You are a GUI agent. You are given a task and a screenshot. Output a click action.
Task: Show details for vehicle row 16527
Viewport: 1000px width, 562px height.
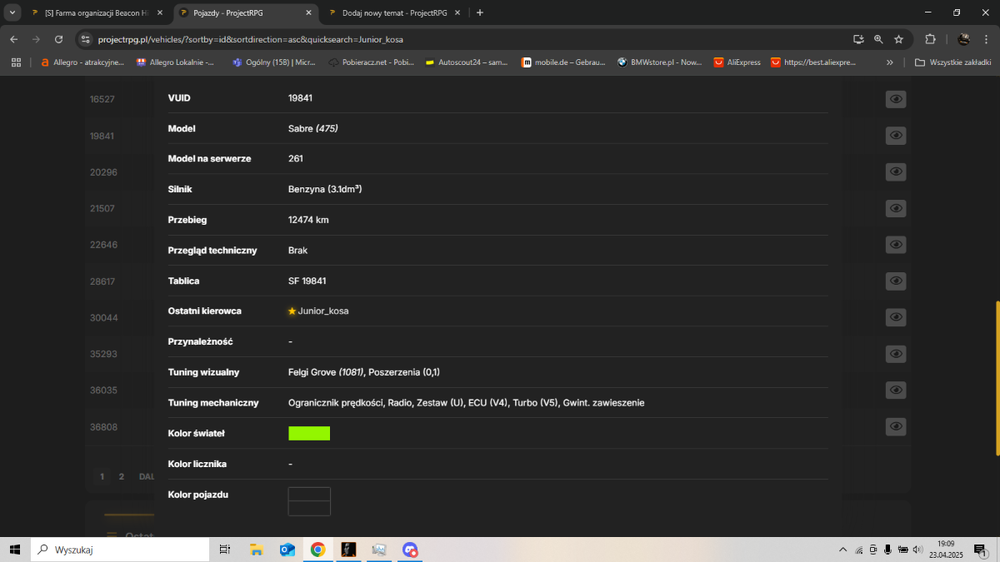tap(895, 99)
